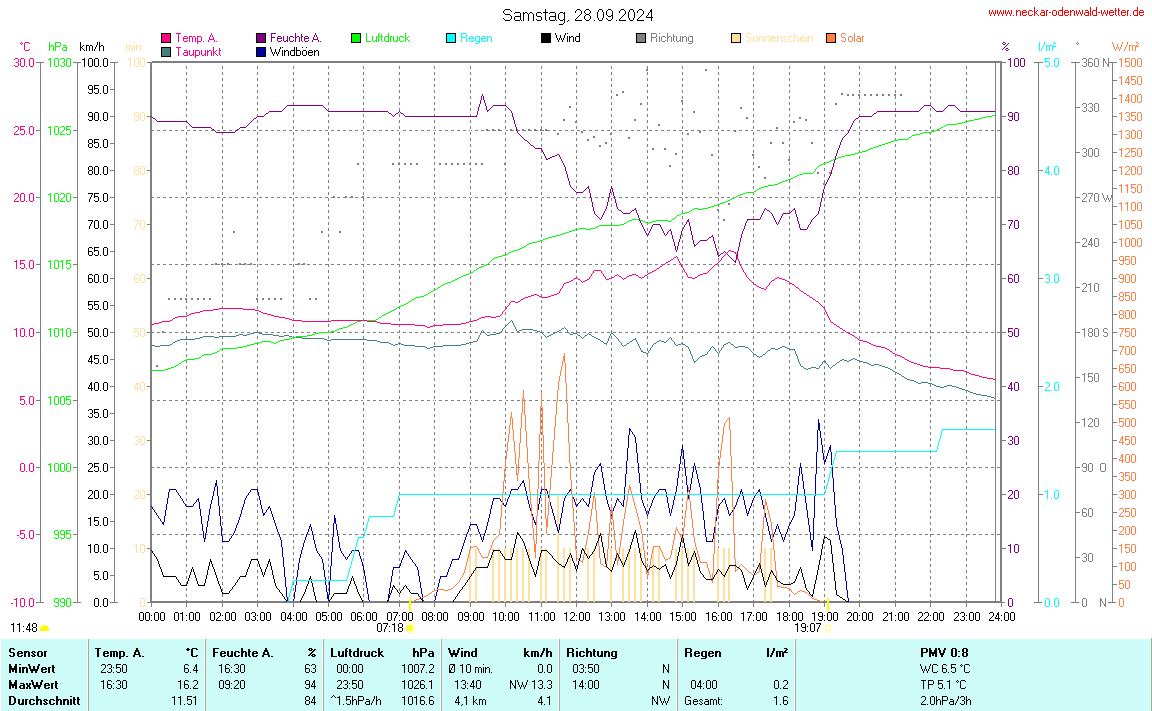This screenshot has height=711, width=1152.
Task: Click the teal Taupunkt legend swatch
Action: 166,51
